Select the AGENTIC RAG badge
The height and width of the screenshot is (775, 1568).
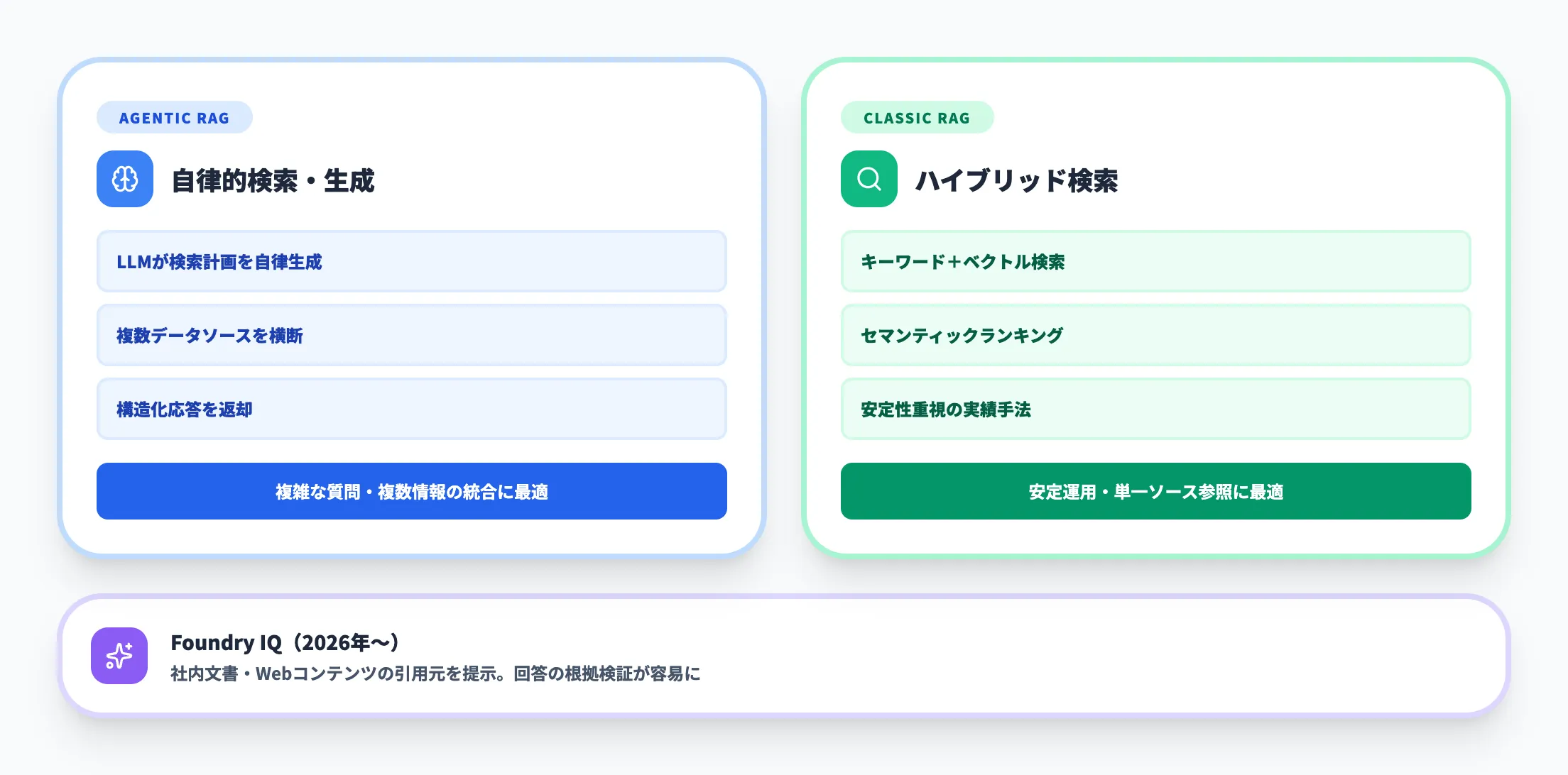(x=174, y=118)
